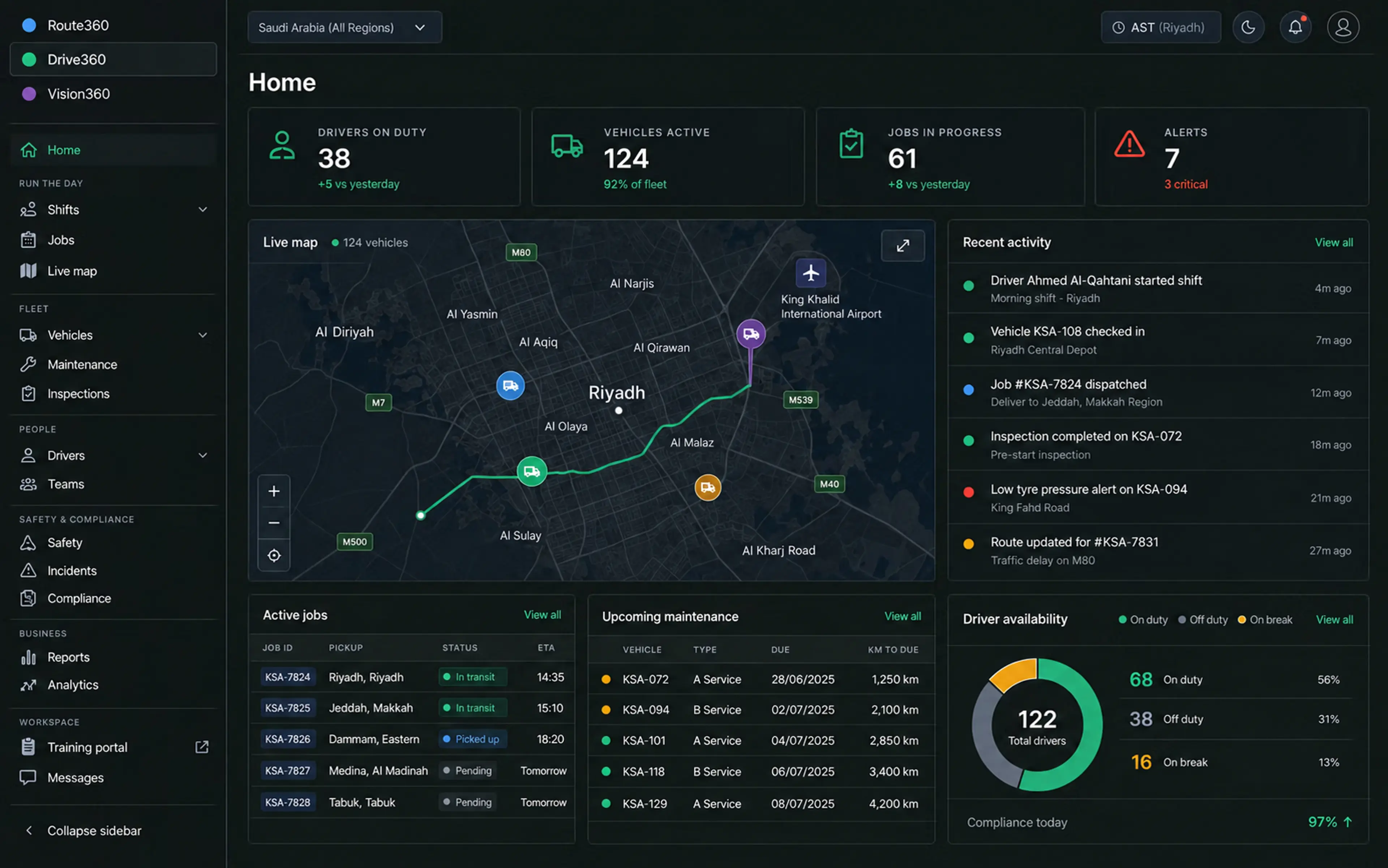This screenshot has width=1388, height=868.
Task: Open notifications bell icon
Action: [1295, 27]
